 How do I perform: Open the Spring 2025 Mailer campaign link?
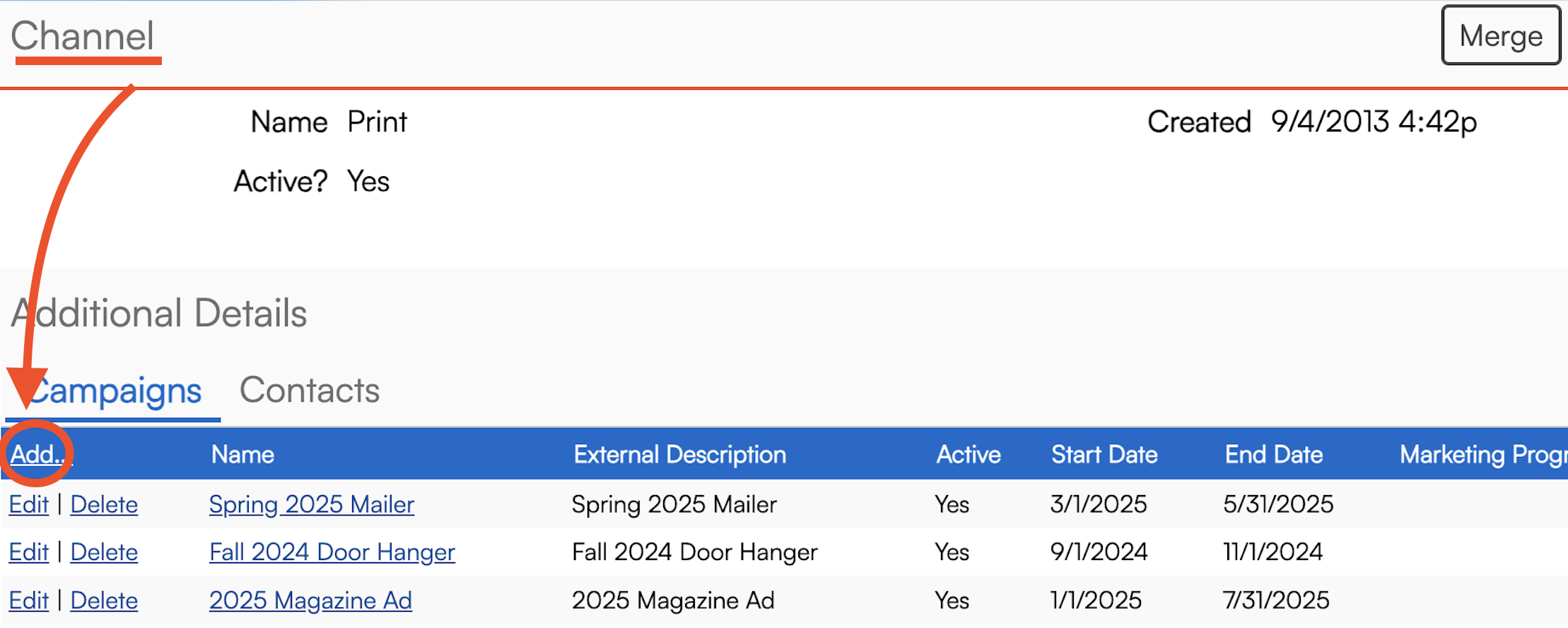311,505
